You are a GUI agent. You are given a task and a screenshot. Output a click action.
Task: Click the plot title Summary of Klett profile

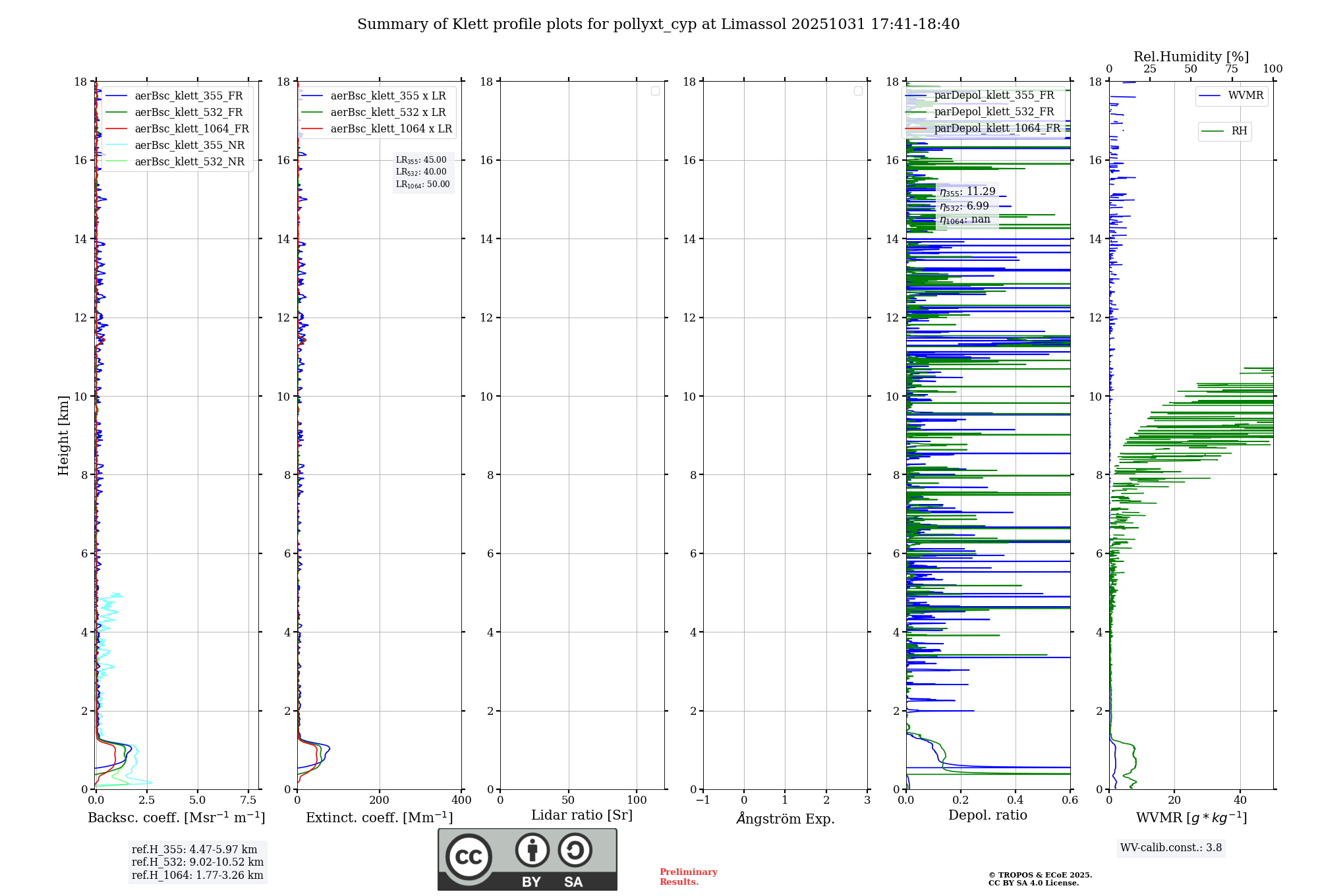[x=658, y=24]
